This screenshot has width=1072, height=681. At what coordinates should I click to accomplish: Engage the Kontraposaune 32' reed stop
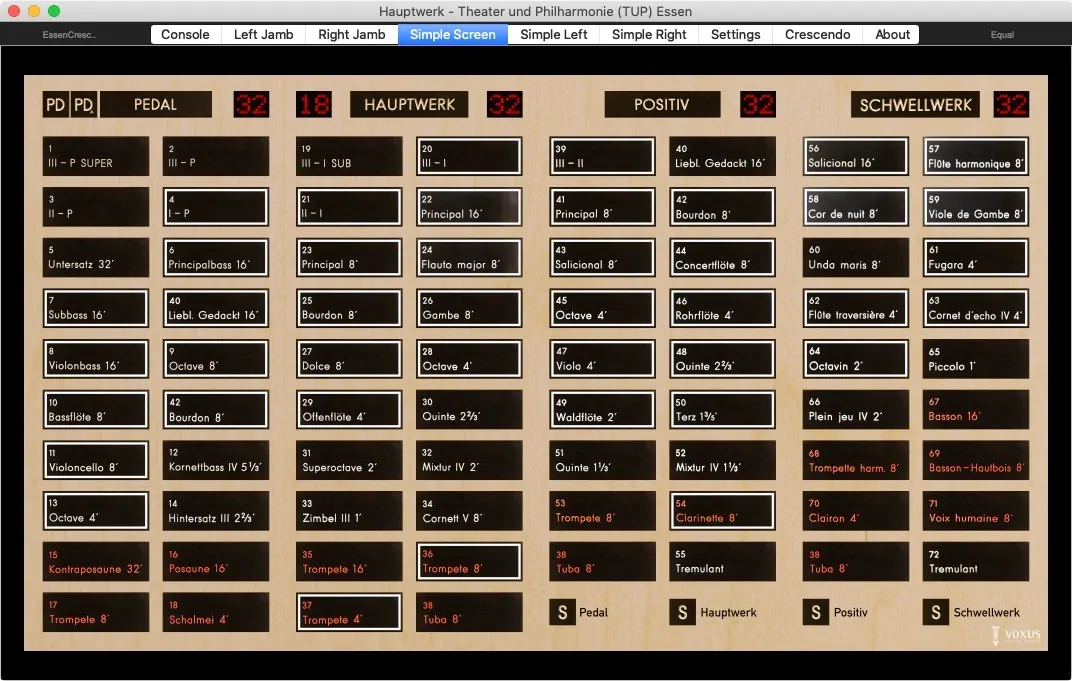coord(96,562)
